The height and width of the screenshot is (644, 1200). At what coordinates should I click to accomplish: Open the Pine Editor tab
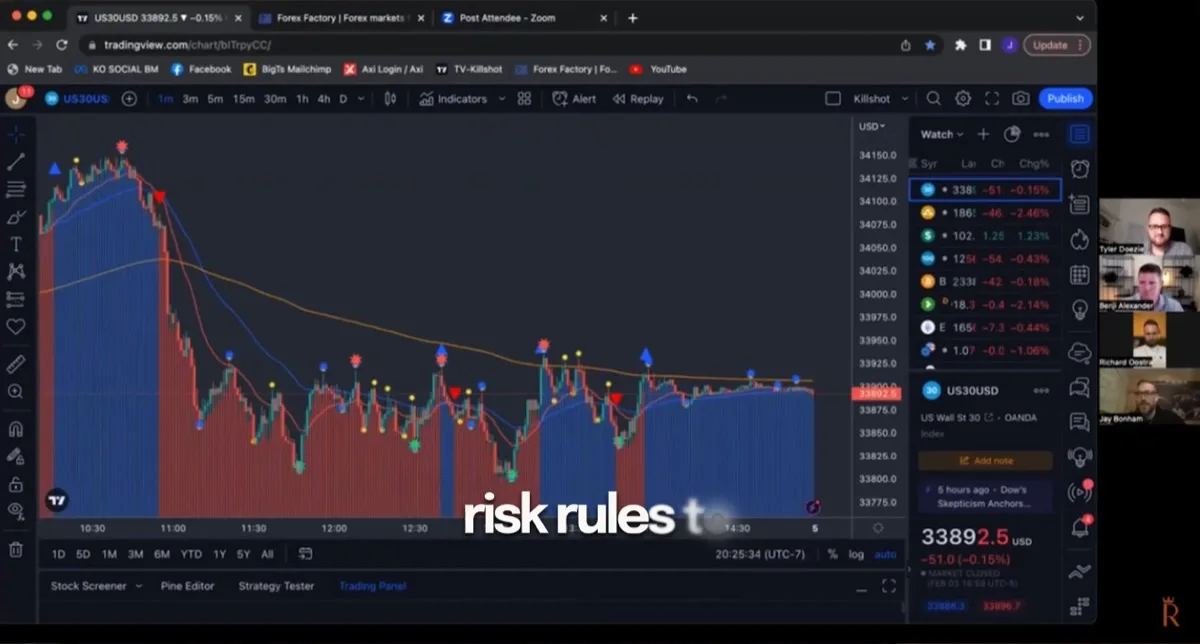coord(188,586)
